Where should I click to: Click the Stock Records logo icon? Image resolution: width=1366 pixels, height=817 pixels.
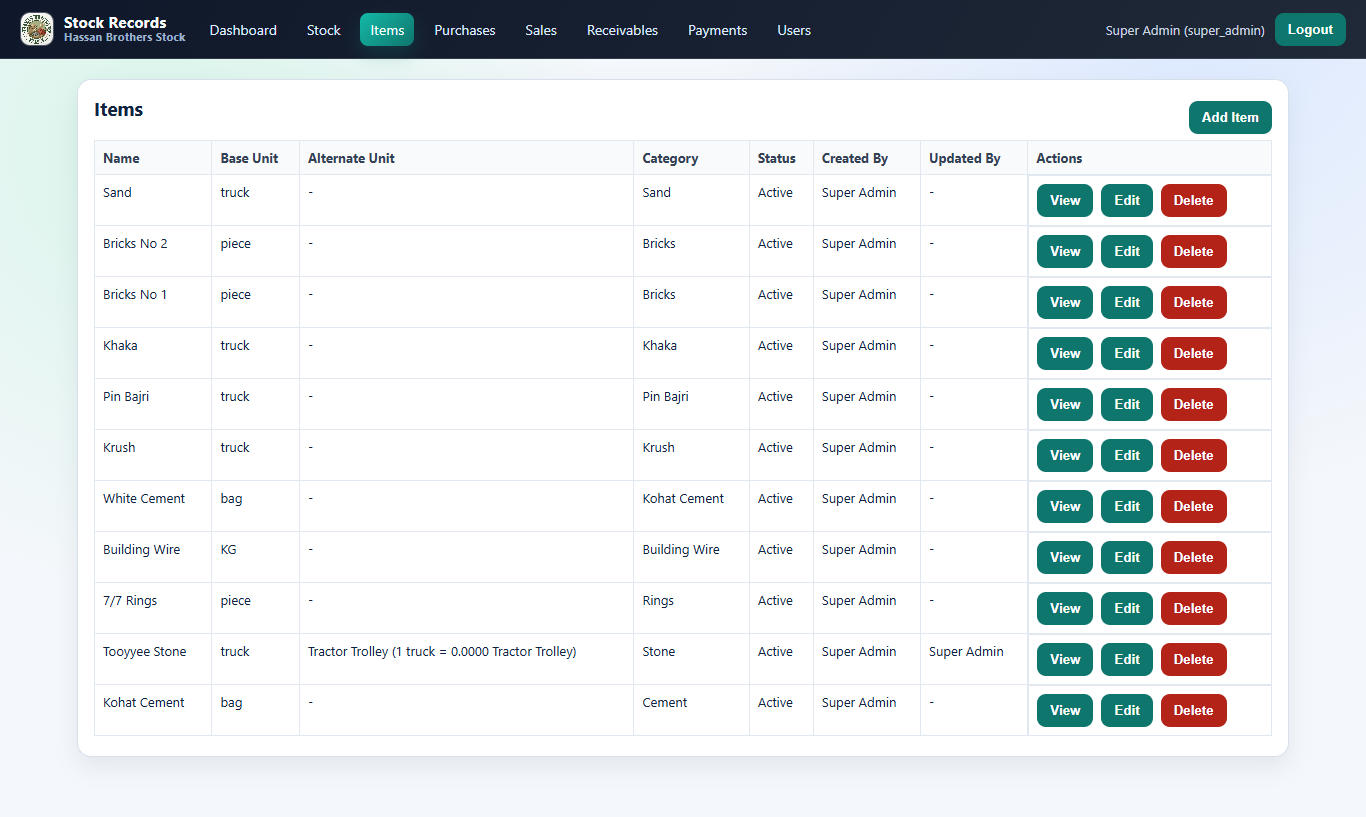pos(37,29)
